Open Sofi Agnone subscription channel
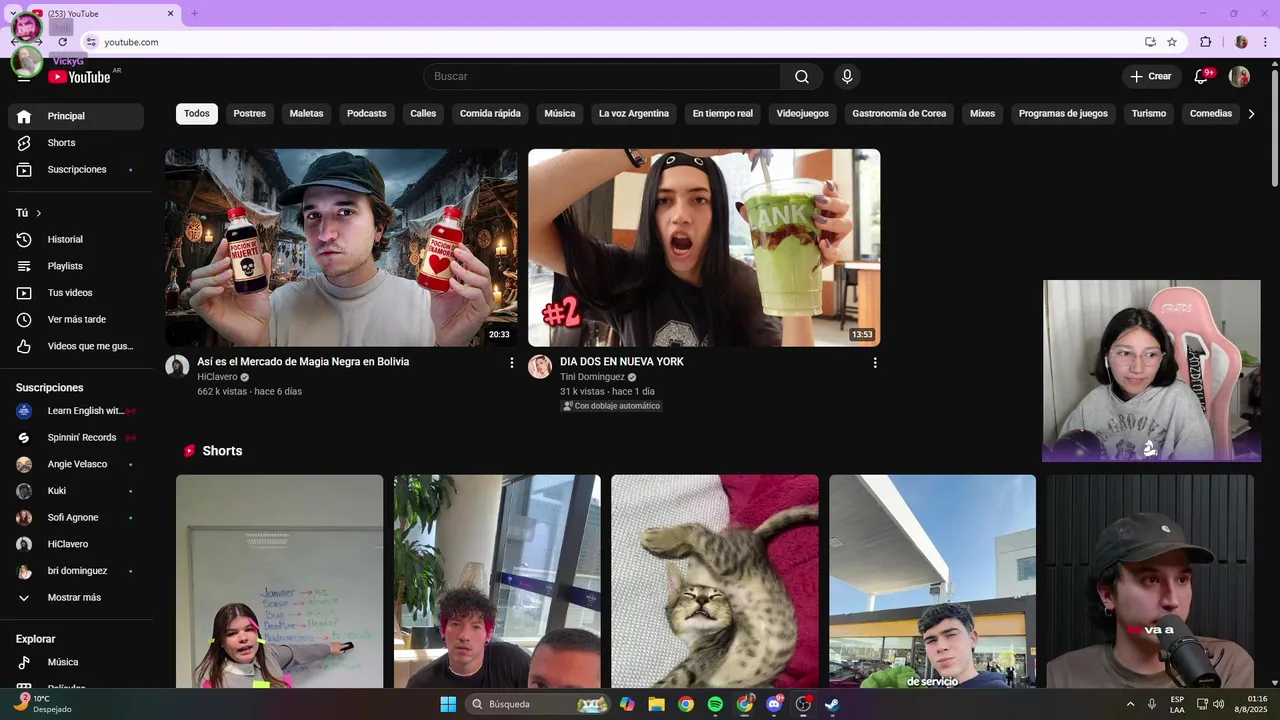This screenshot has width=1280, height=720. point(76,518)
